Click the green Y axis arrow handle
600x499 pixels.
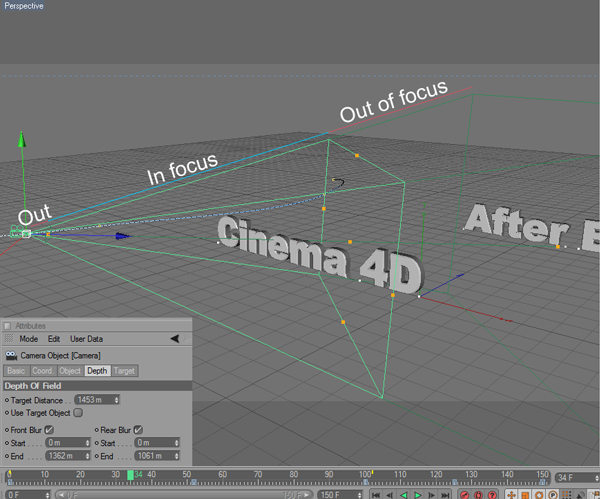[22, 139]
